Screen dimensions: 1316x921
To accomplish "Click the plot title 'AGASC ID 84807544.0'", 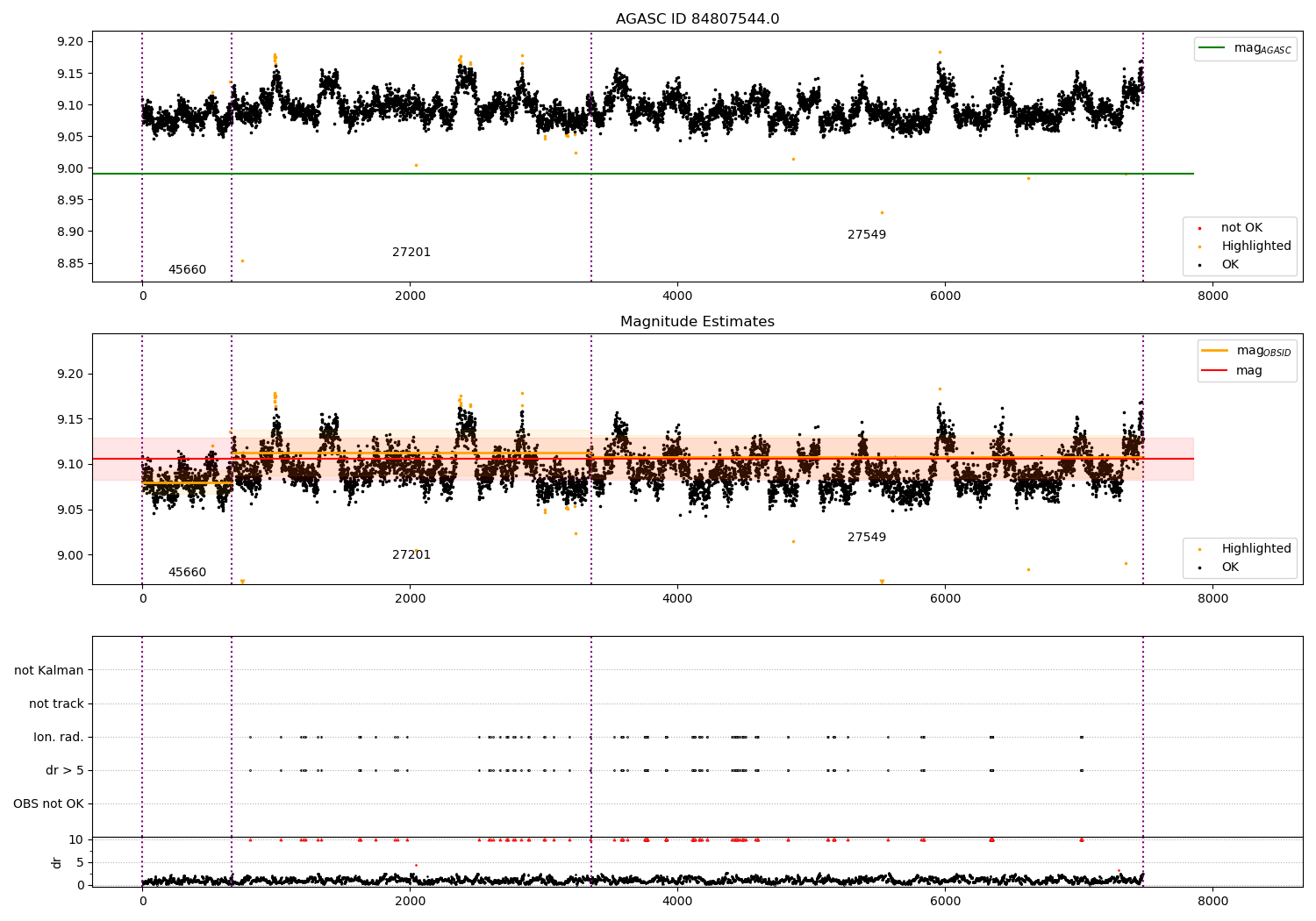I will click(x=697, y=19).
